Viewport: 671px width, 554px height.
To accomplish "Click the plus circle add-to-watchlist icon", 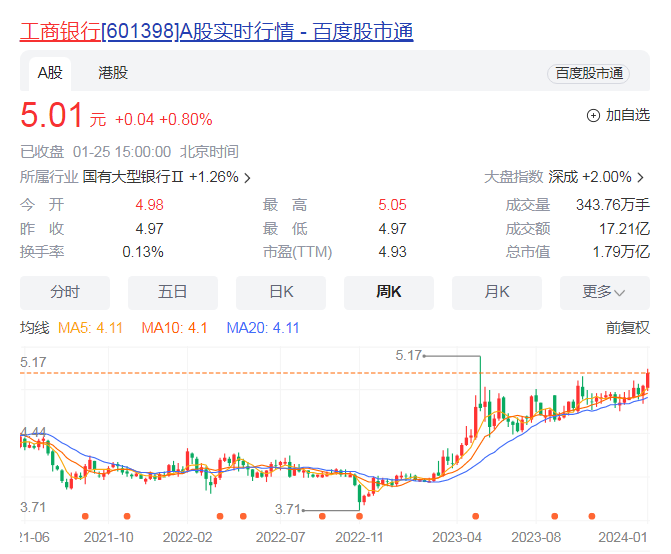I will click(593, 116).
